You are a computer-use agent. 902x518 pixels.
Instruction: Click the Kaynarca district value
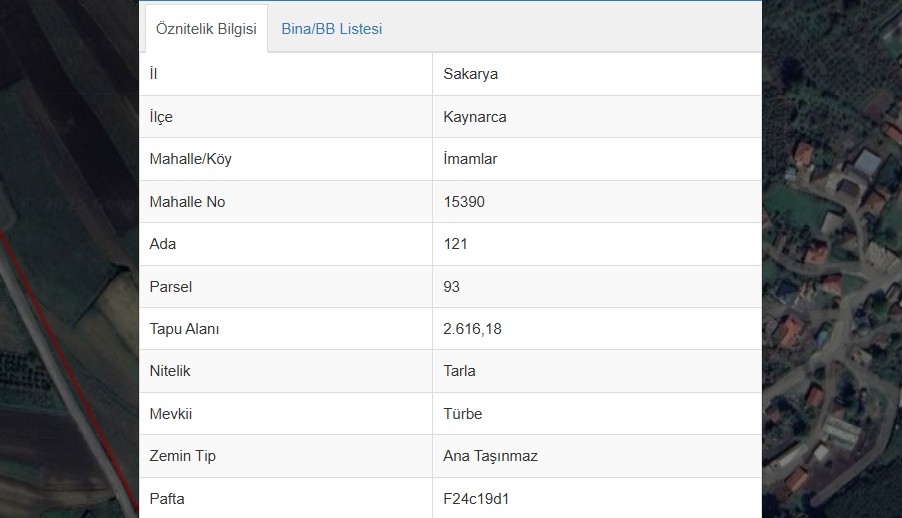click(475, 117)
